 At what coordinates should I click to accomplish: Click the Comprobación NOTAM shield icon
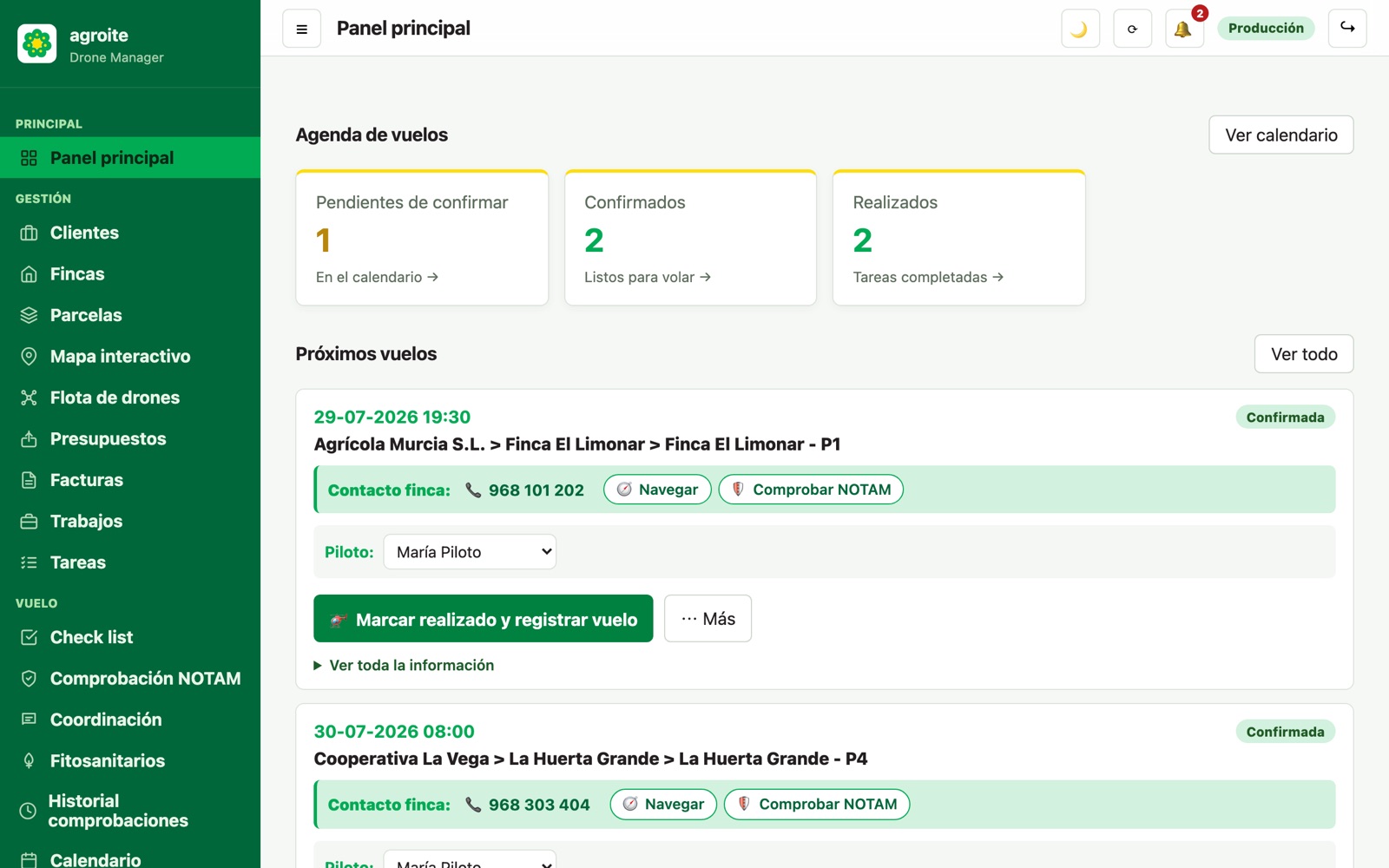tap(29, 679)
